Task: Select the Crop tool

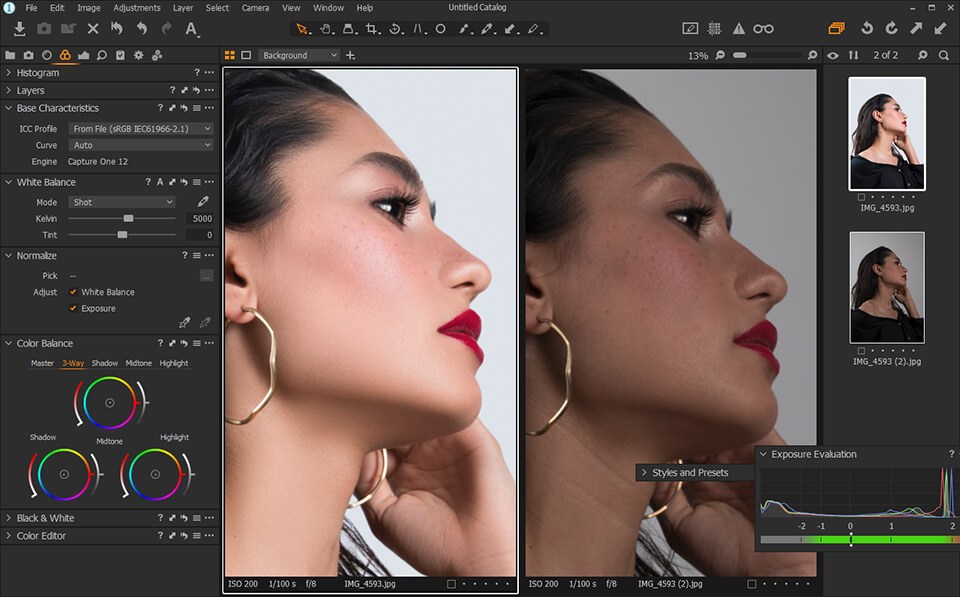Action: click(371, 29)
